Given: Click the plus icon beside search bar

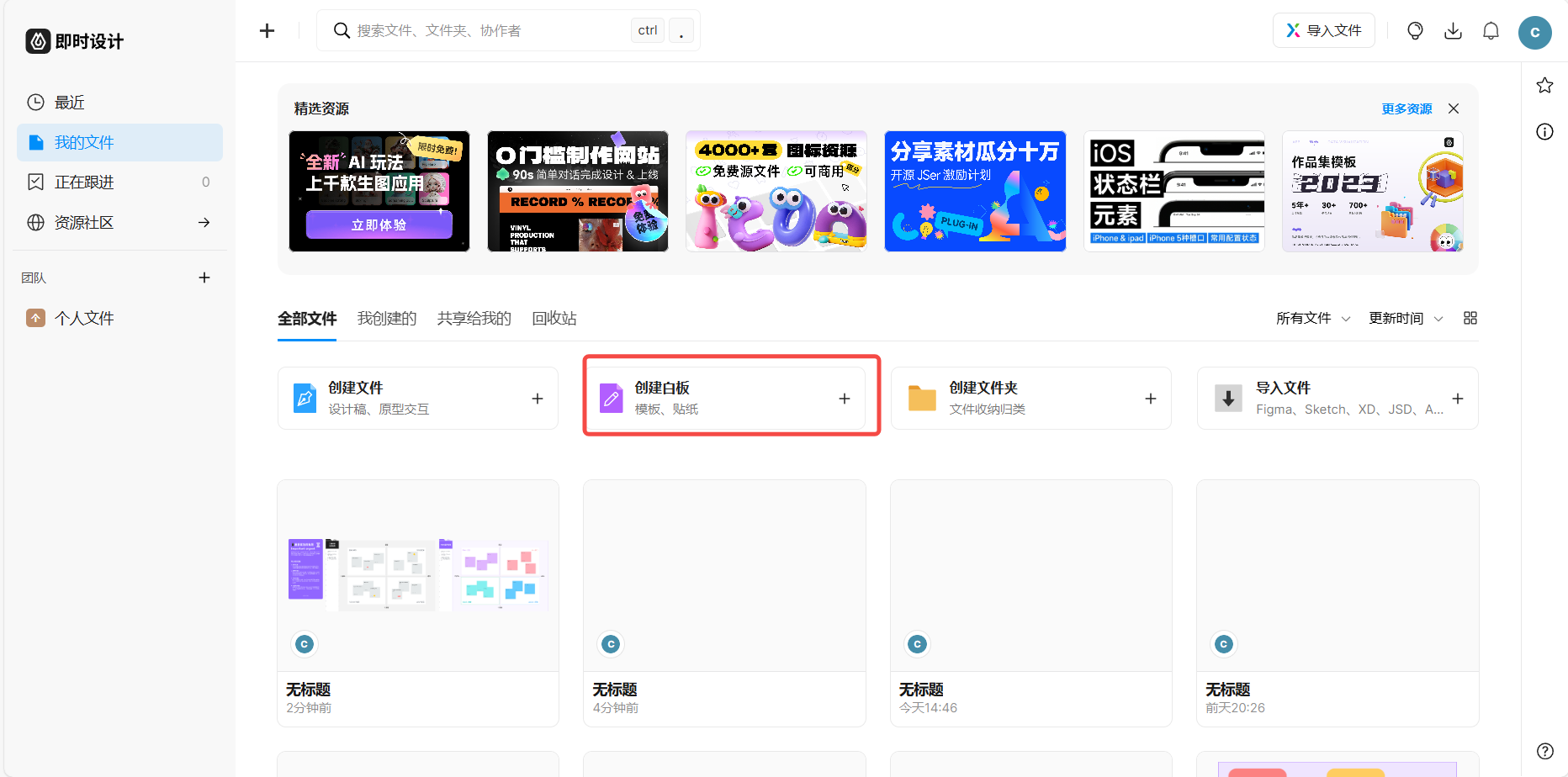Looking at the screenshot, I should click(x=268, y=31).
